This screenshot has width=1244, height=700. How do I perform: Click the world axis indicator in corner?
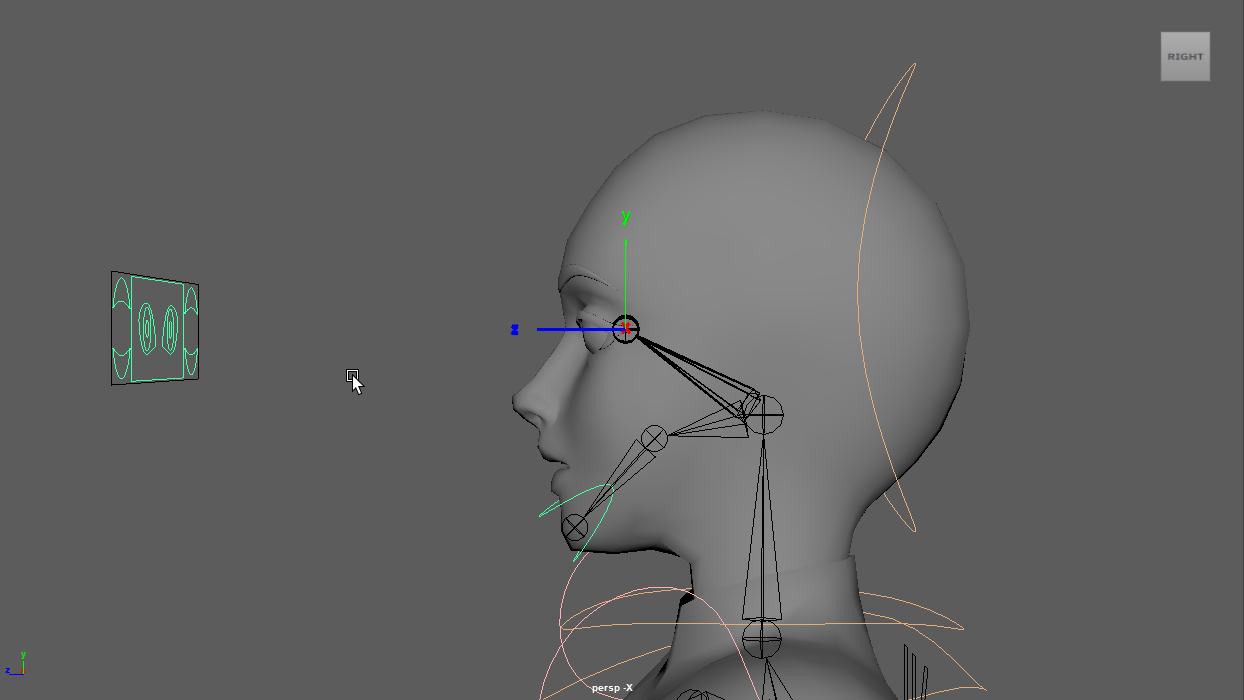point(15,664)
